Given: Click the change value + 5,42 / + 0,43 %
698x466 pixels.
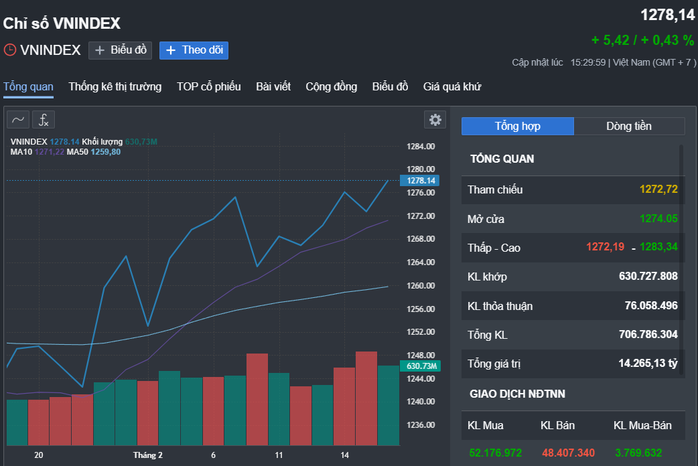Looking at the screenshot, I should [642, 40].
